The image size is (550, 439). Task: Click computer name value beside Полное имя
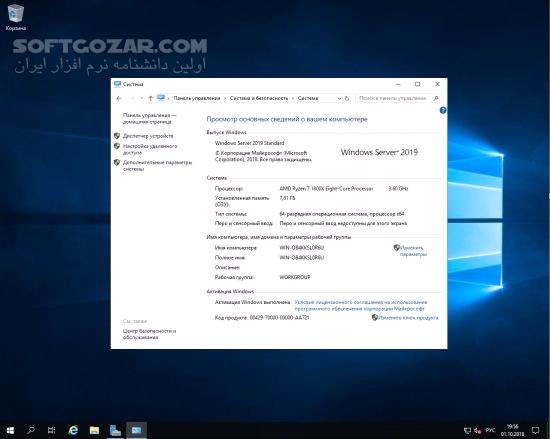(302, 257)
